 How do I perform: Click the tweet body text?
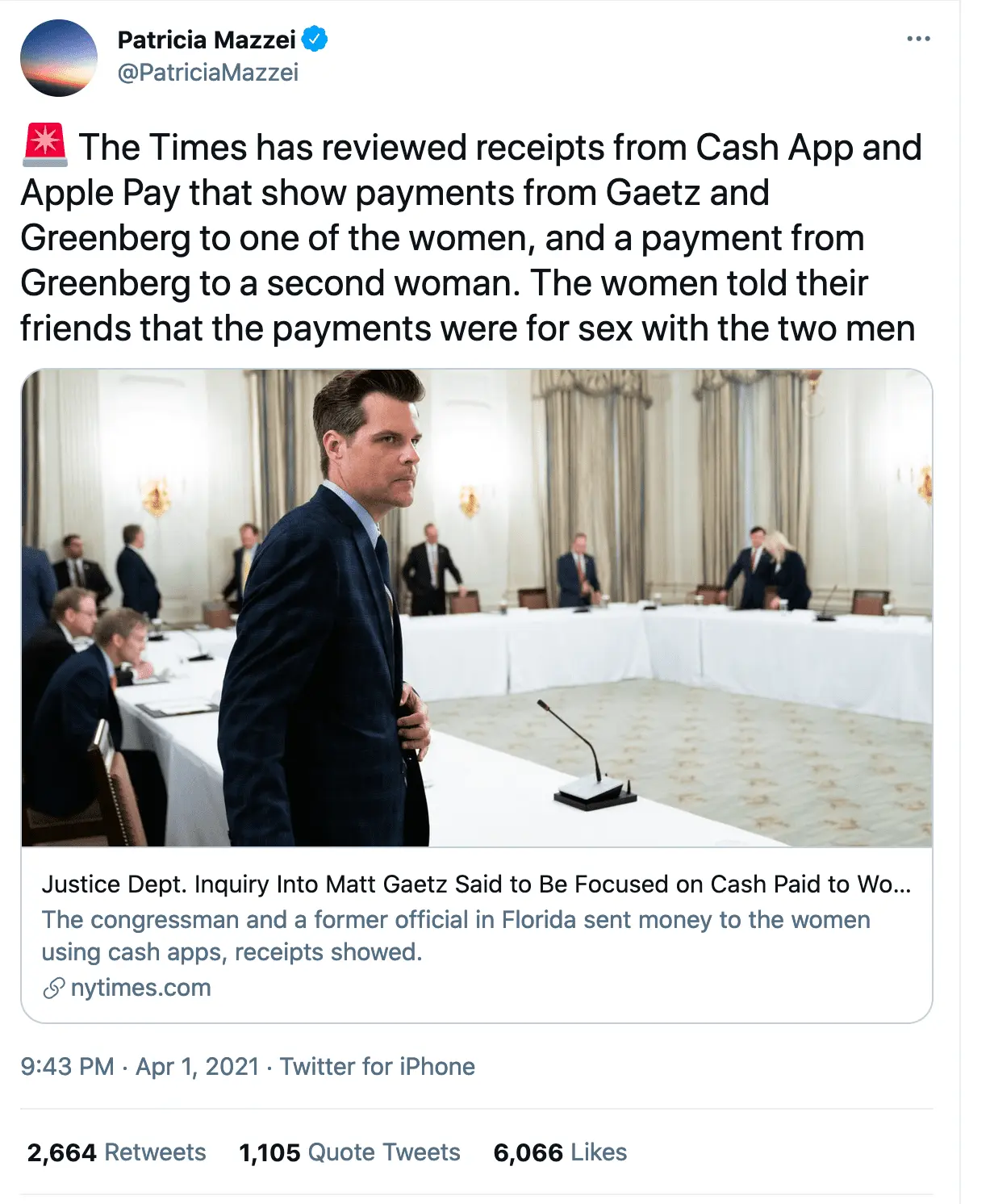coord(472,236)
